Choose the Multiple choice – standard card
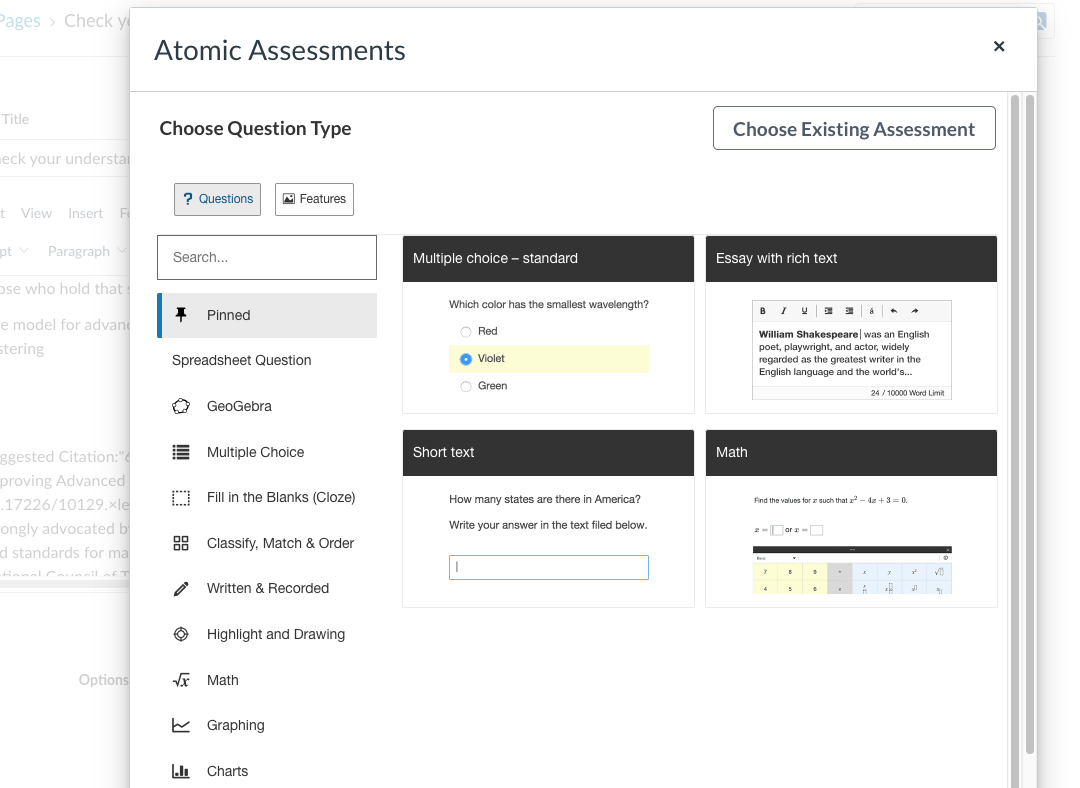This screenshot has width=1080, height=788. (548, 324)
